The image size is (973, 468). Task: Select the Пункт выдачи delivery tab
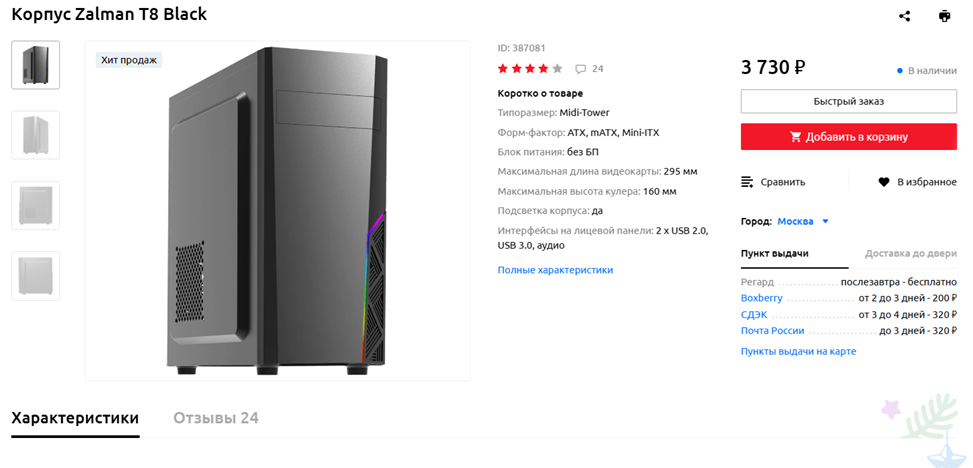[774, 253]
